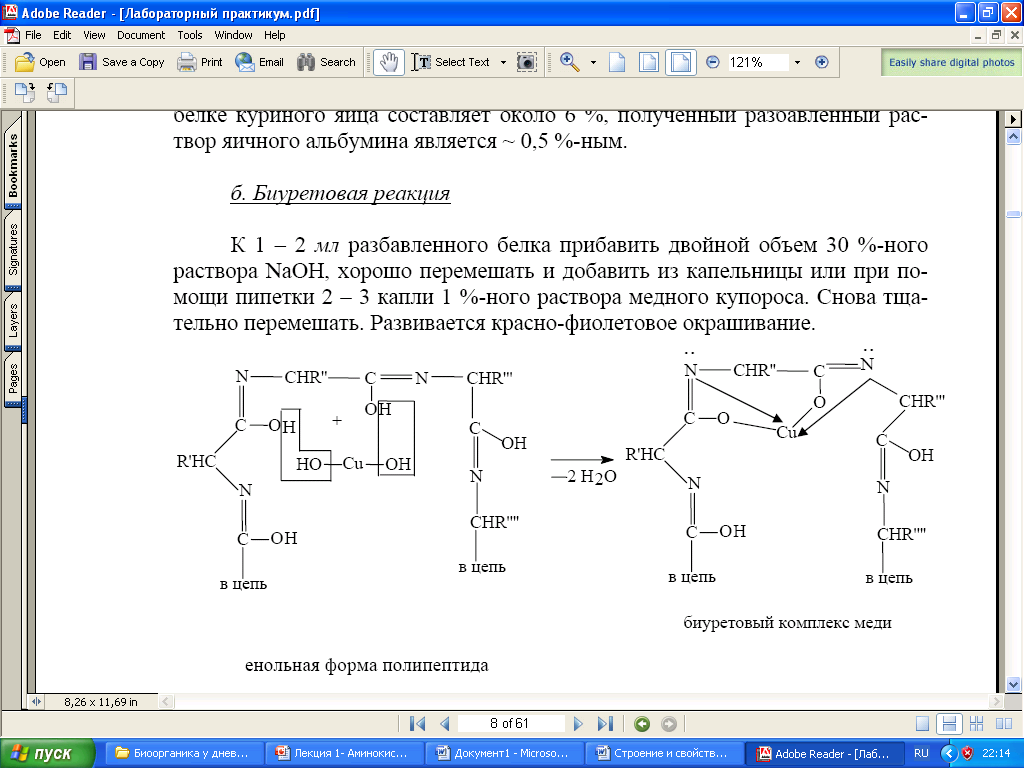Show the Layers side panel
Image resolution: width=1024 pixels, height=768 pixels.
13,320
